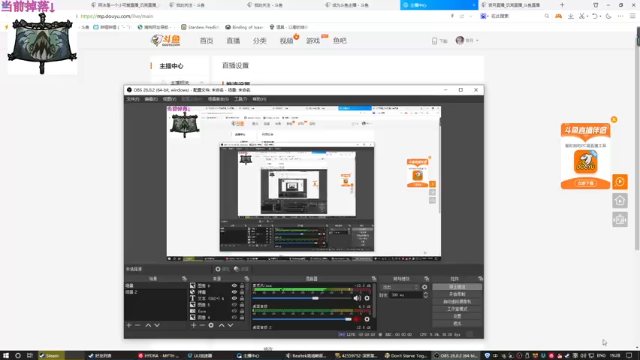The width and height of the screenshot is (640, 360).
Task: Open the scene transition type dropdown
Action: tap(400, 287)
